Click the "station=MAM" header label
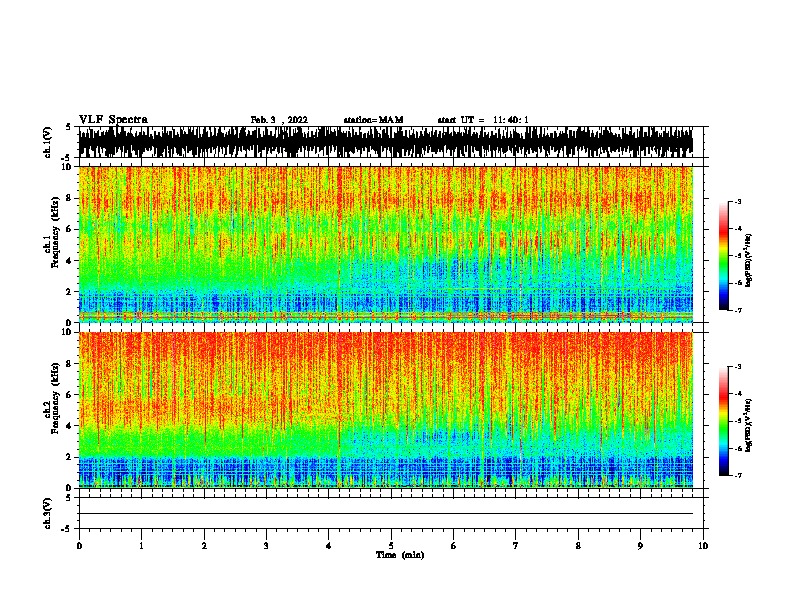 373,120
